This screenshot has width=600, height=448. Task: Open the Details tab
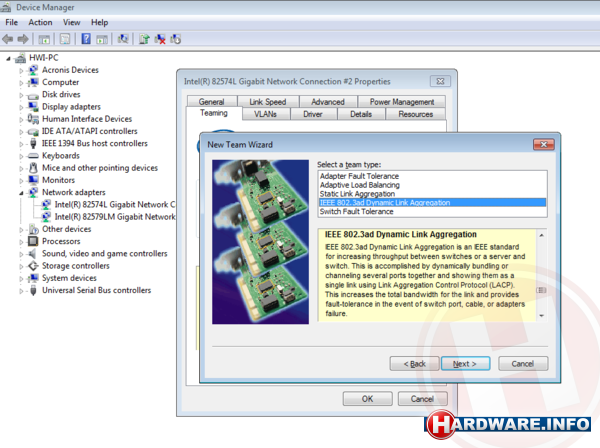[x=361, y=114]
